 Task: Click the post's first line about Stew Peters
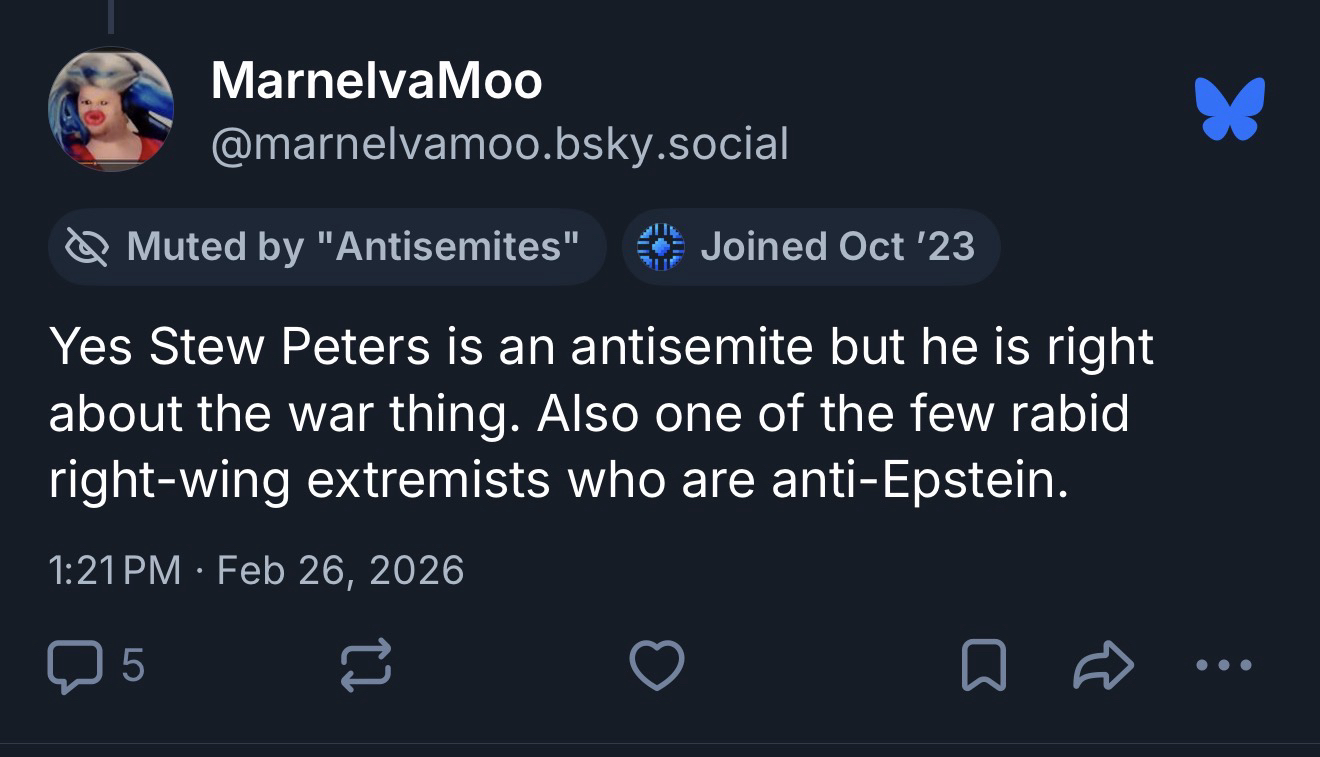[600, 348]
